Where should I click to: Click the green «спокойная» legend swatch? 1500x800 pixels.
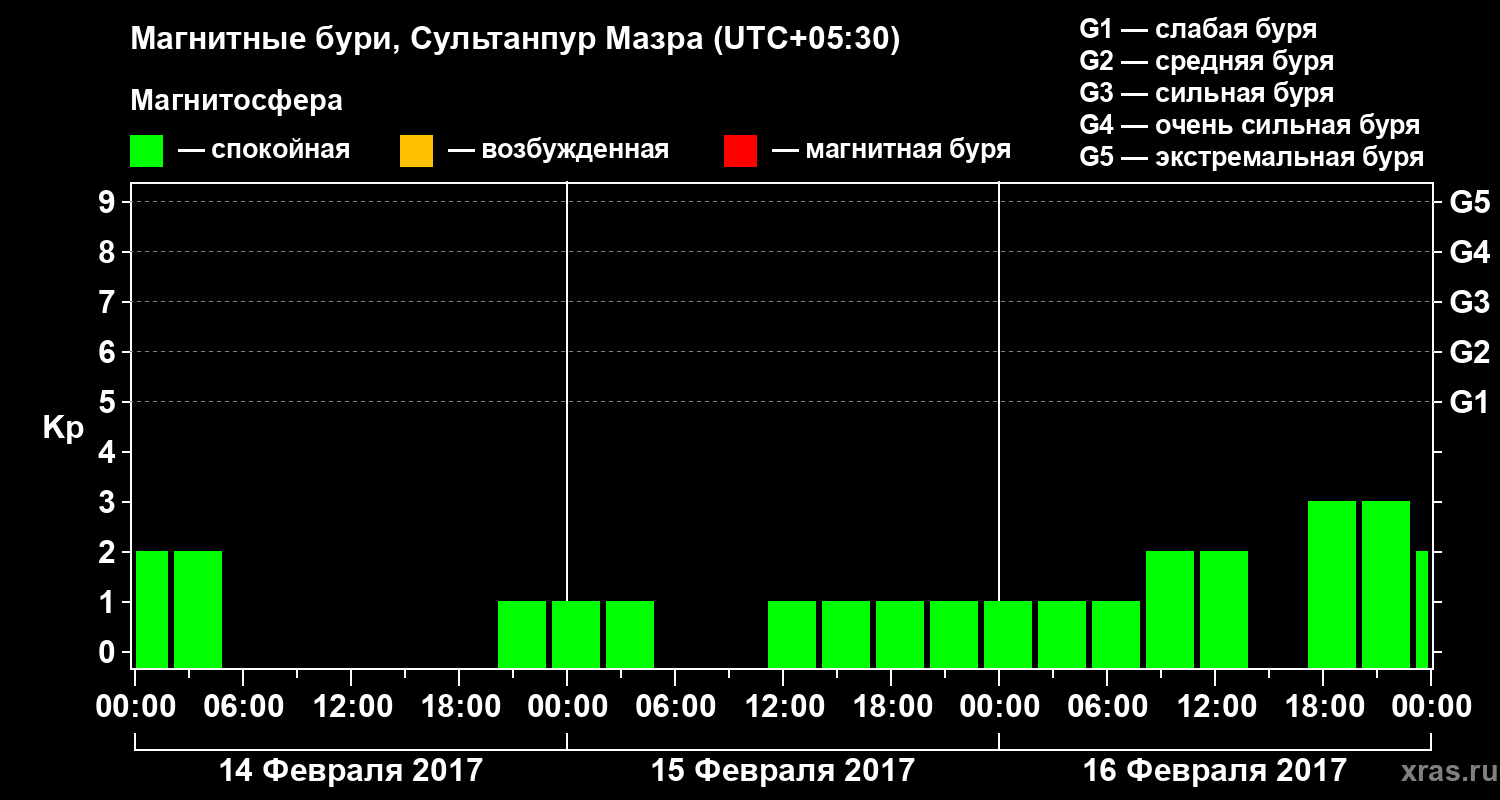[147, 151]
